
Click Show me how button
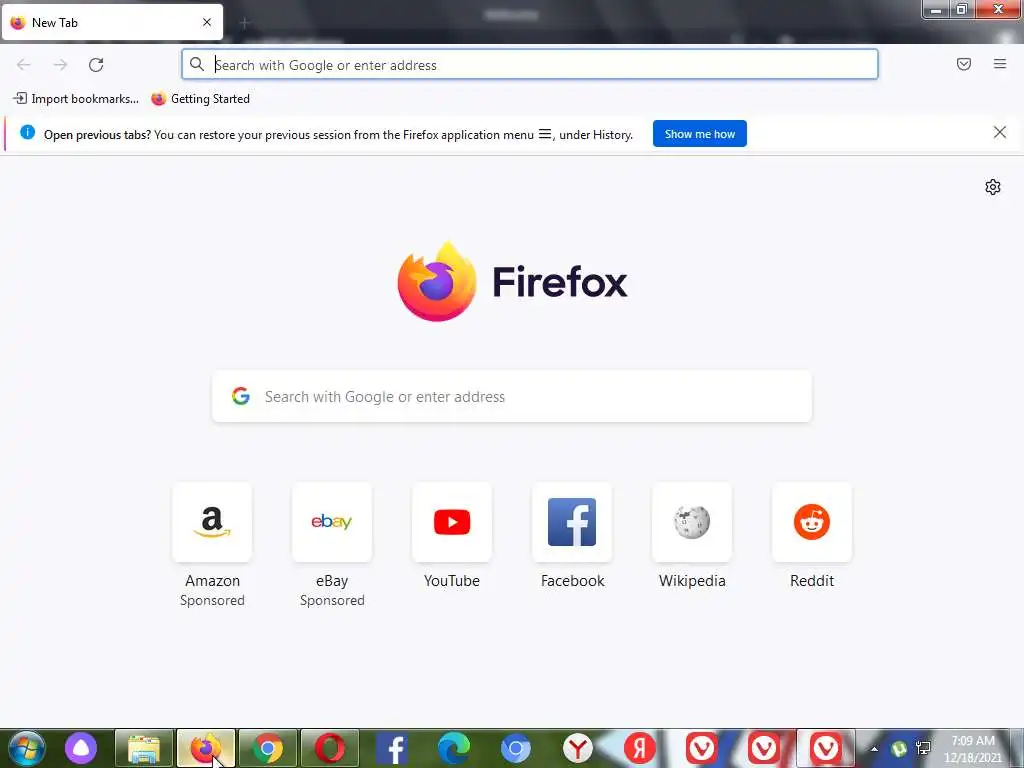point(699,134)
